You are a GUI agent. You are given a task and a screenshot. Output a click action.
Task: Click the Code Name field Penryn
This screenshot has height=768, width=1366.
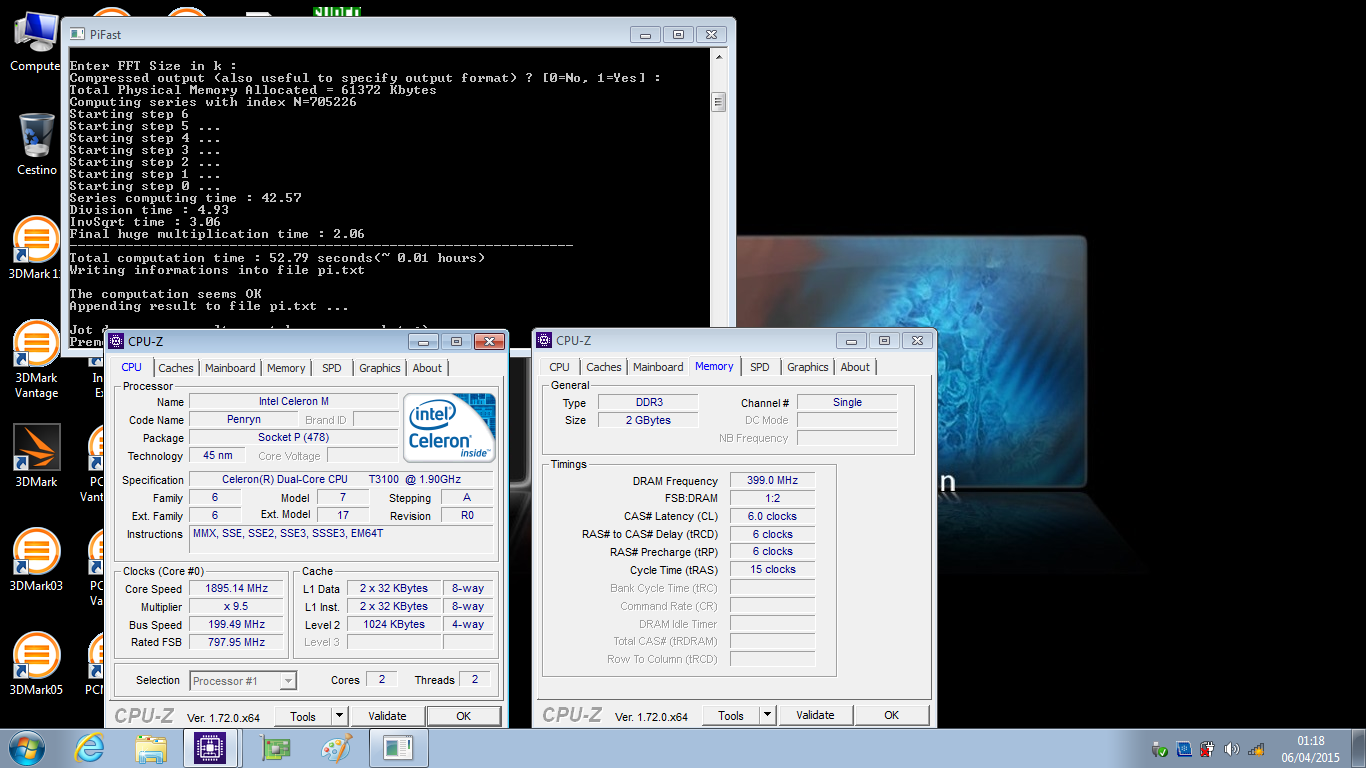pos(243,420)
